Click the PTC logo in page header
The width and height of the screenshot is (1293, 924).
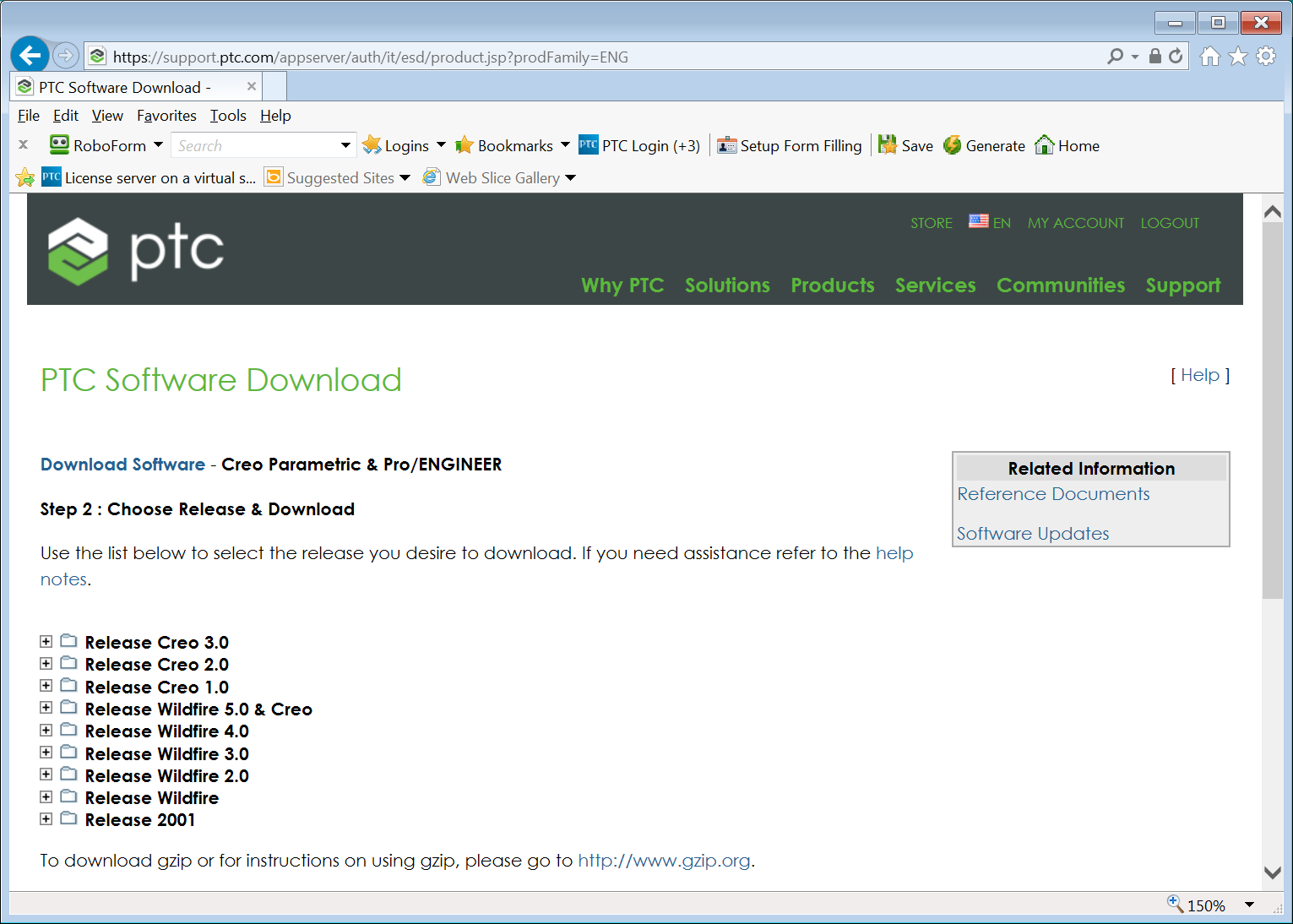click(x=135, y=251)
